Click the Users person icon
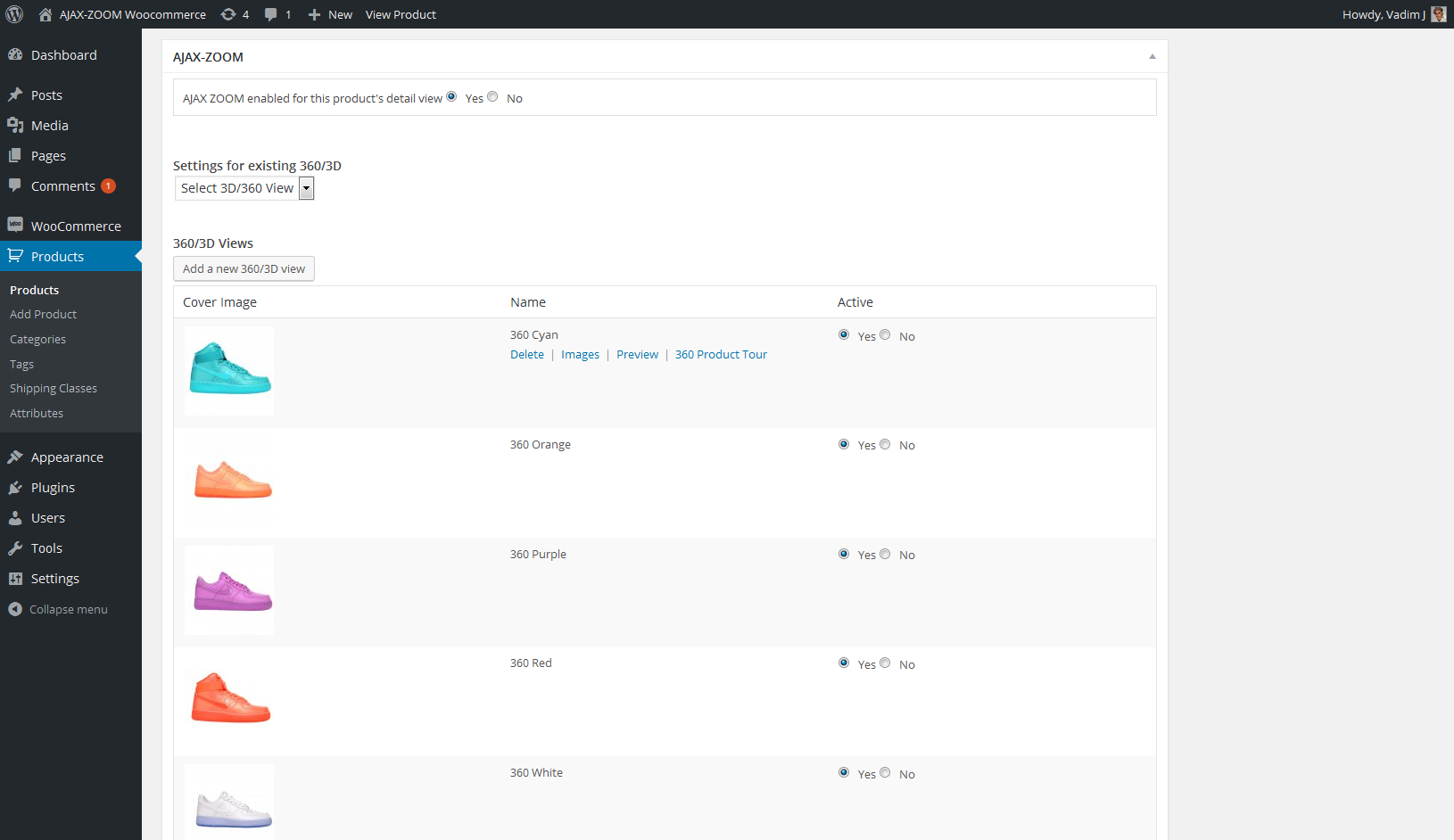This screenshot has width=1454, height=840. 15,517
